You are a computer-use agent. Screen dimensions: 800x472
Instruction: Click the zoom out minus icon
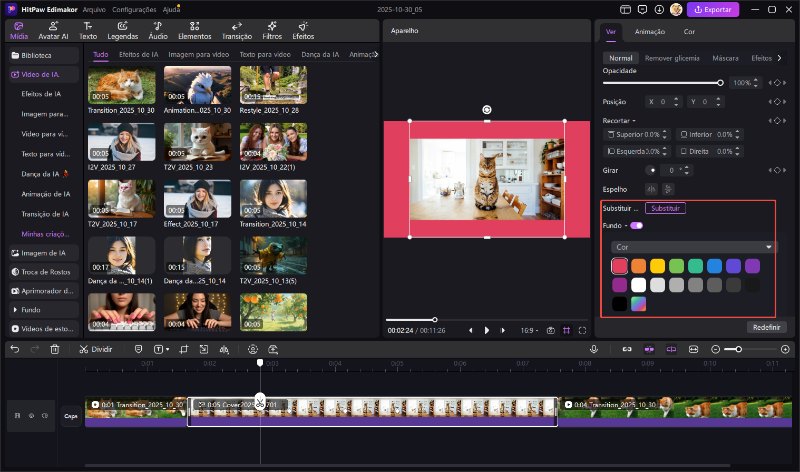[x=715, y=349]
